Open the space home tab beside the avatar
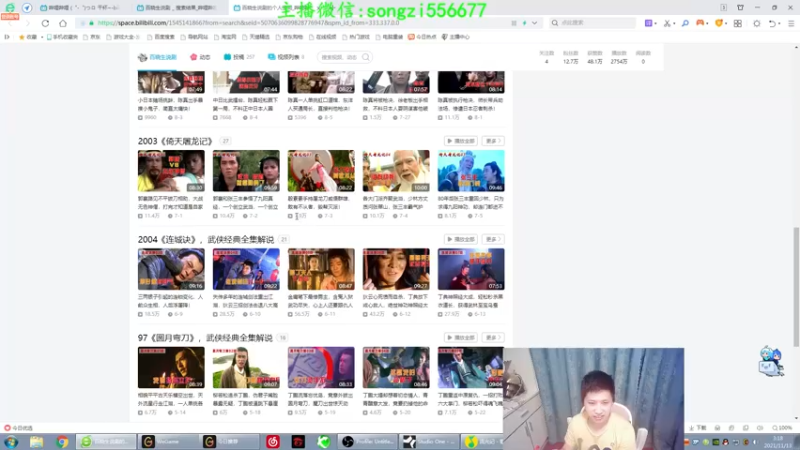Viewport: 800px width, 450px height. point(158,57)
